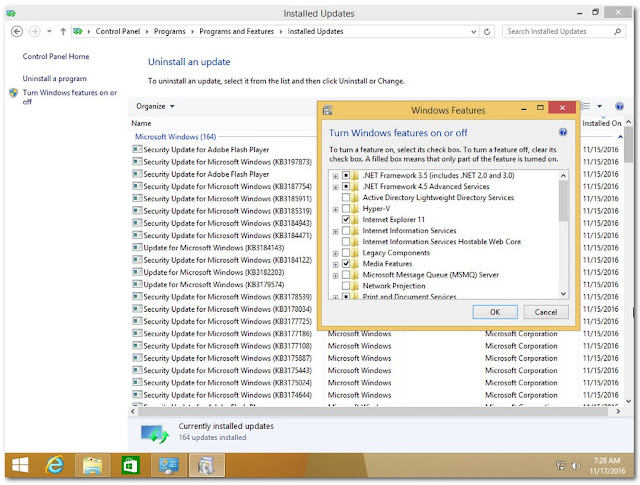Expand Microsoft Message Queue Server node
This screenshot has width=640, height=485.
point(336,275)
